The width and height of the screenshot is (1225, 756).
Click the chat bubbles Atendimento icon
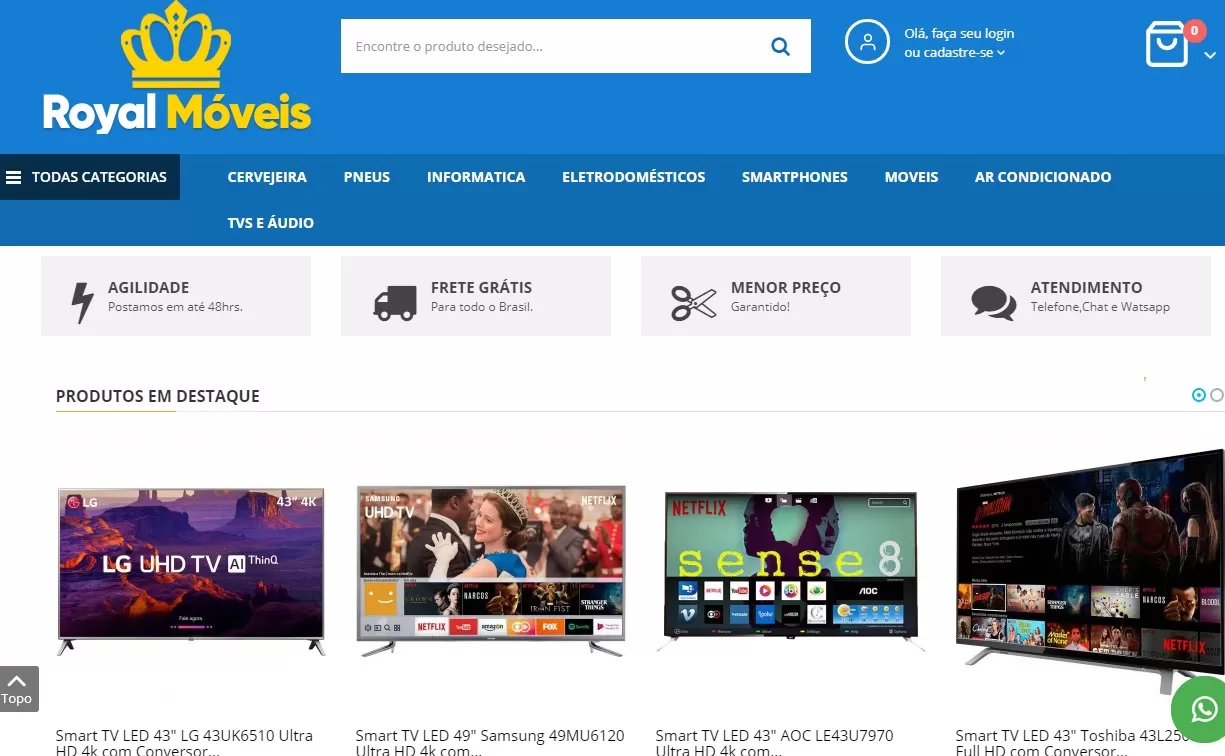click(x=994, y=303)
